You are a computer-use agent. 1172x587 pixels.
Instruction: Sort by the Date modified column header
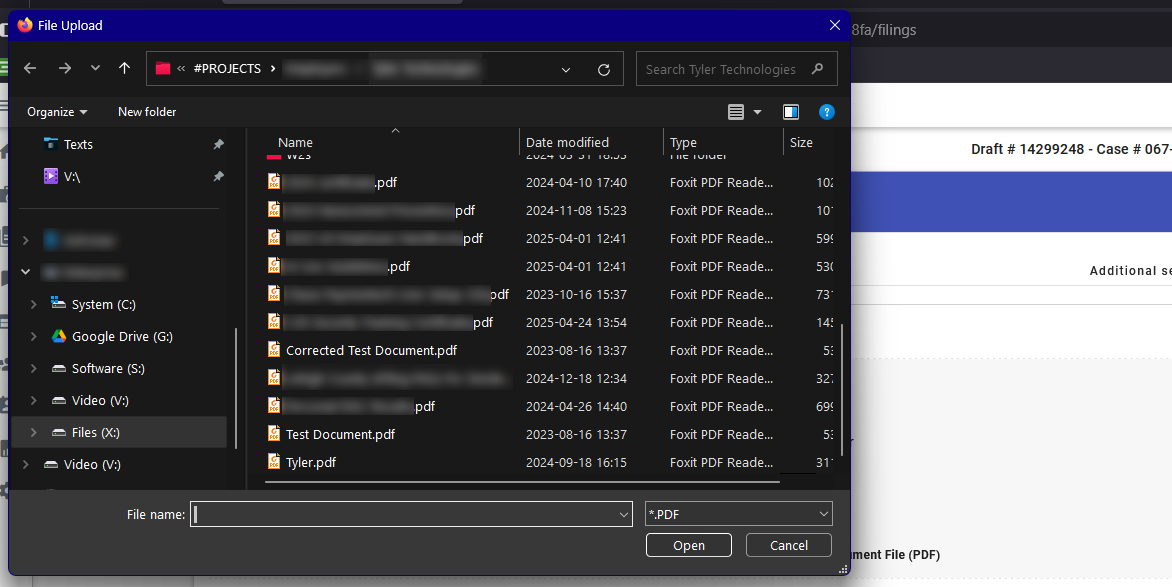point(567,142)
